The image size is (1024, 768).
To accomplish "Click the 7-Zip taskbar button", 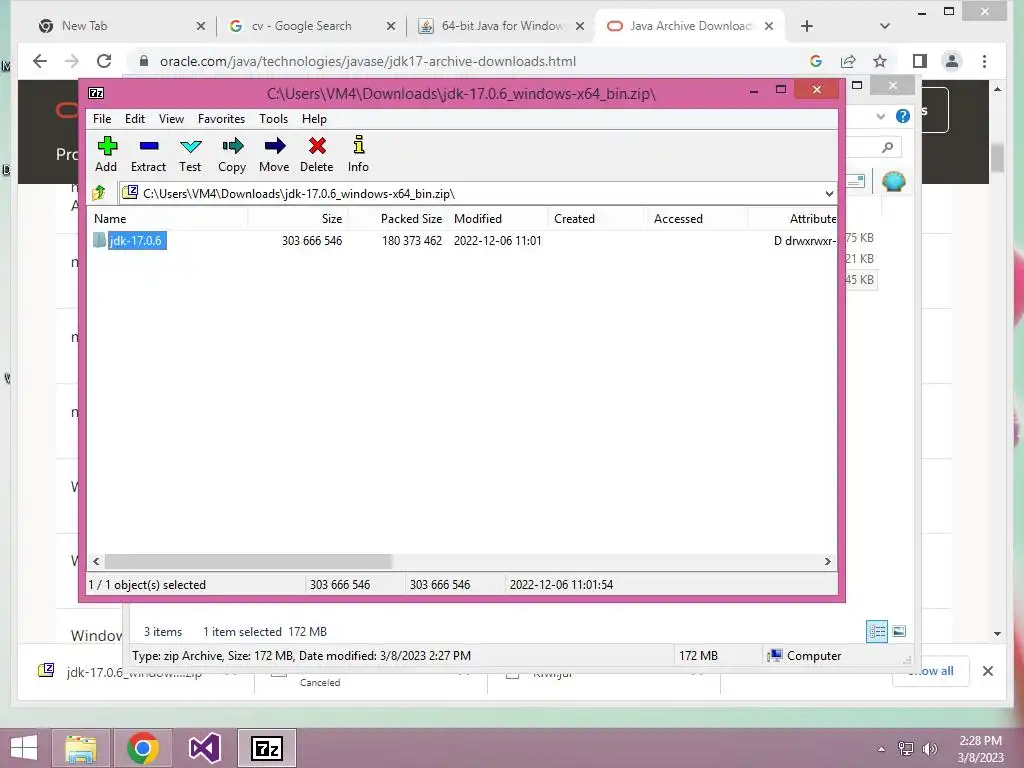I will (x=266, y=748).
